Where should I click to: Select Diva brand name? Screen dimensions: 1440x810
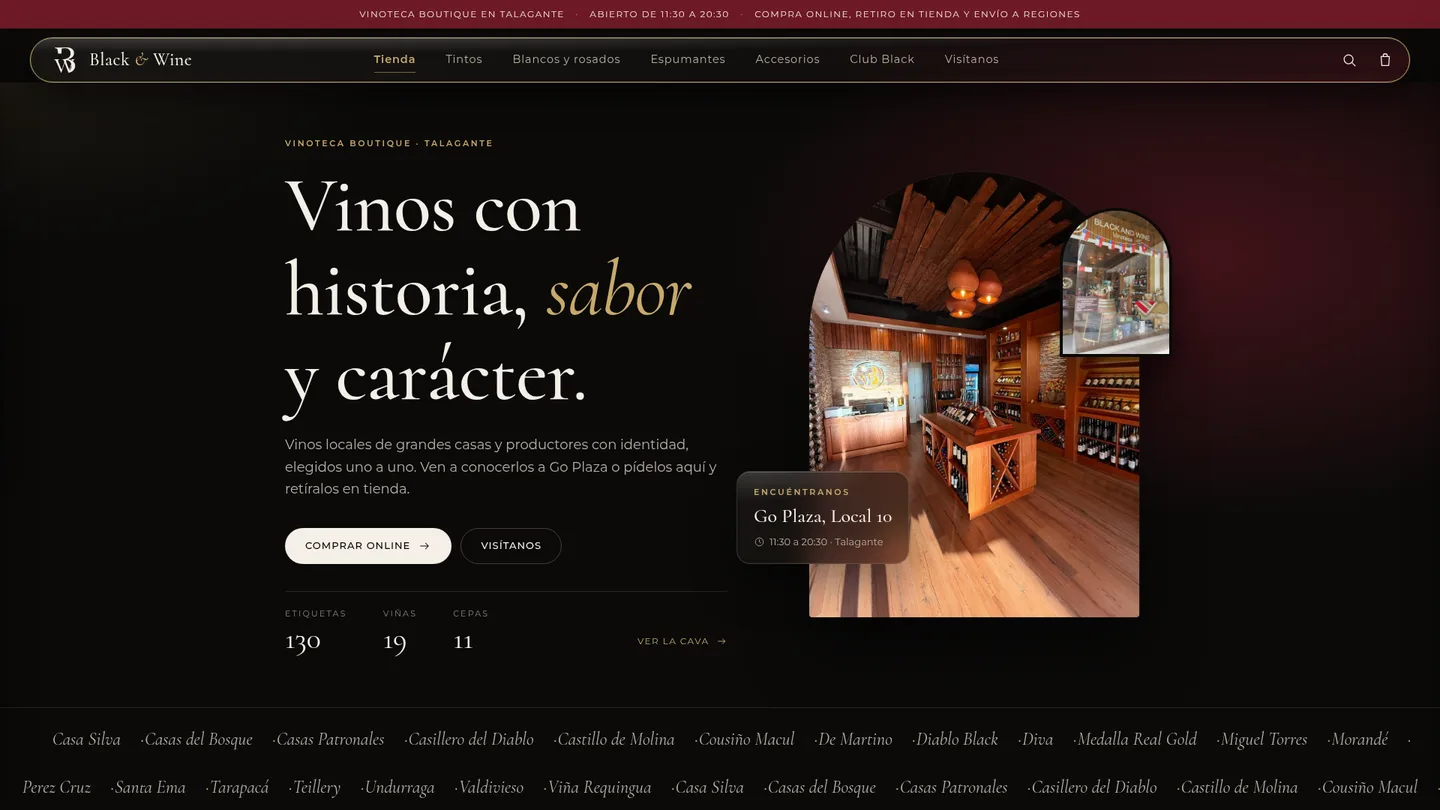(1037, 739)
